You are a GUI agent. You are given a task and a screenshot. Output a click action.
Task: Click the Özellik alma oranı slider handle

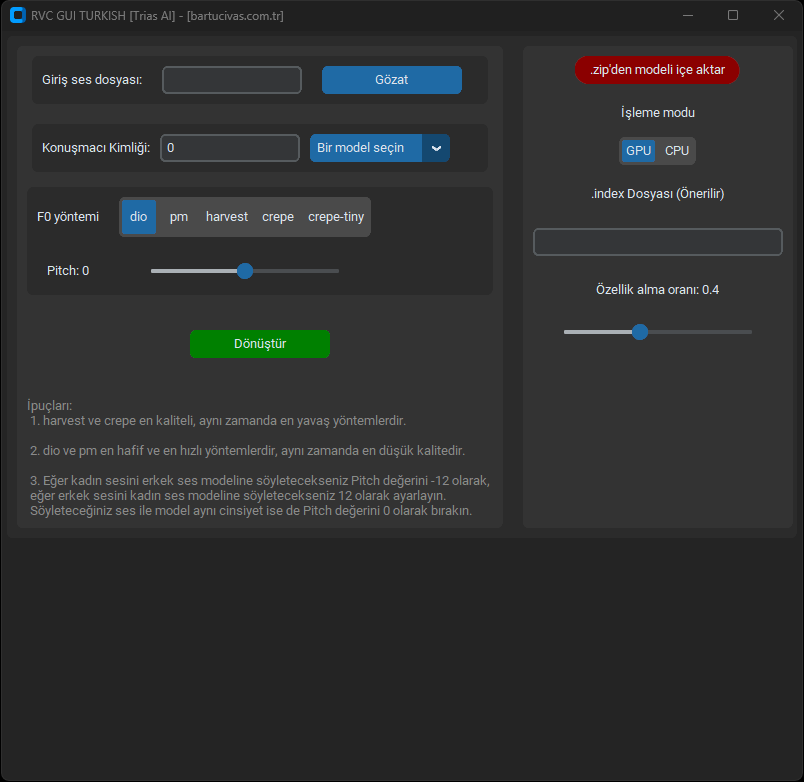point(640,332)
